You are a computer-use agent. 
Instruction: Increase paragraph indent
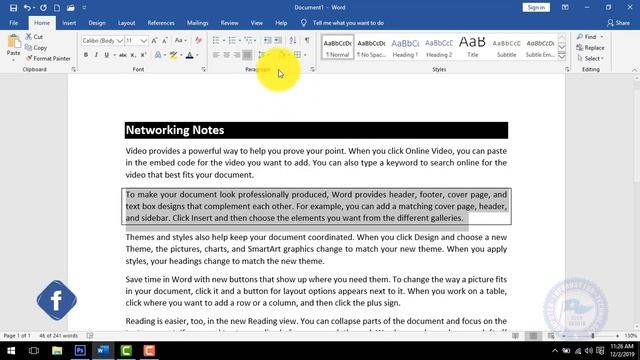(x=278, y=40)
